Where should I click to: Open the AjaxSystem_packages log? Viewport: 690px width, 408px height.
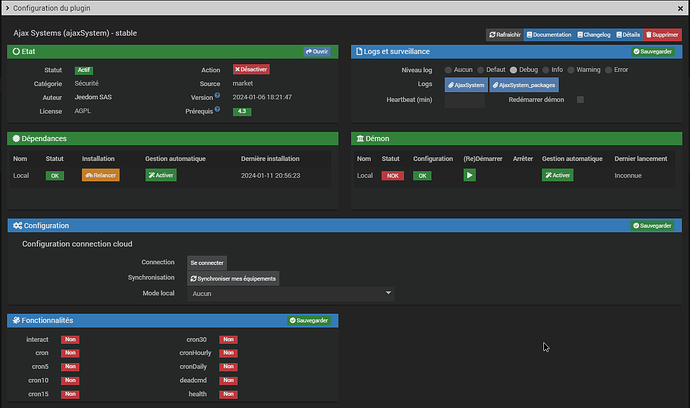[x=524, y=85]
